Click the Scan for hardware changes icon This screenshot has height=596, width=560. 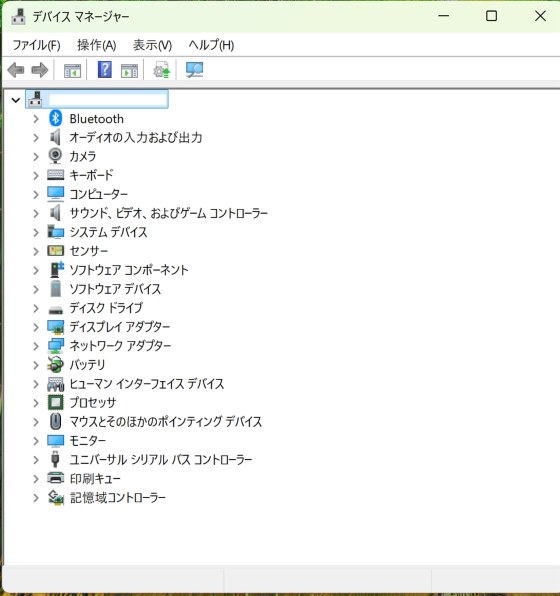click(194, 70)
